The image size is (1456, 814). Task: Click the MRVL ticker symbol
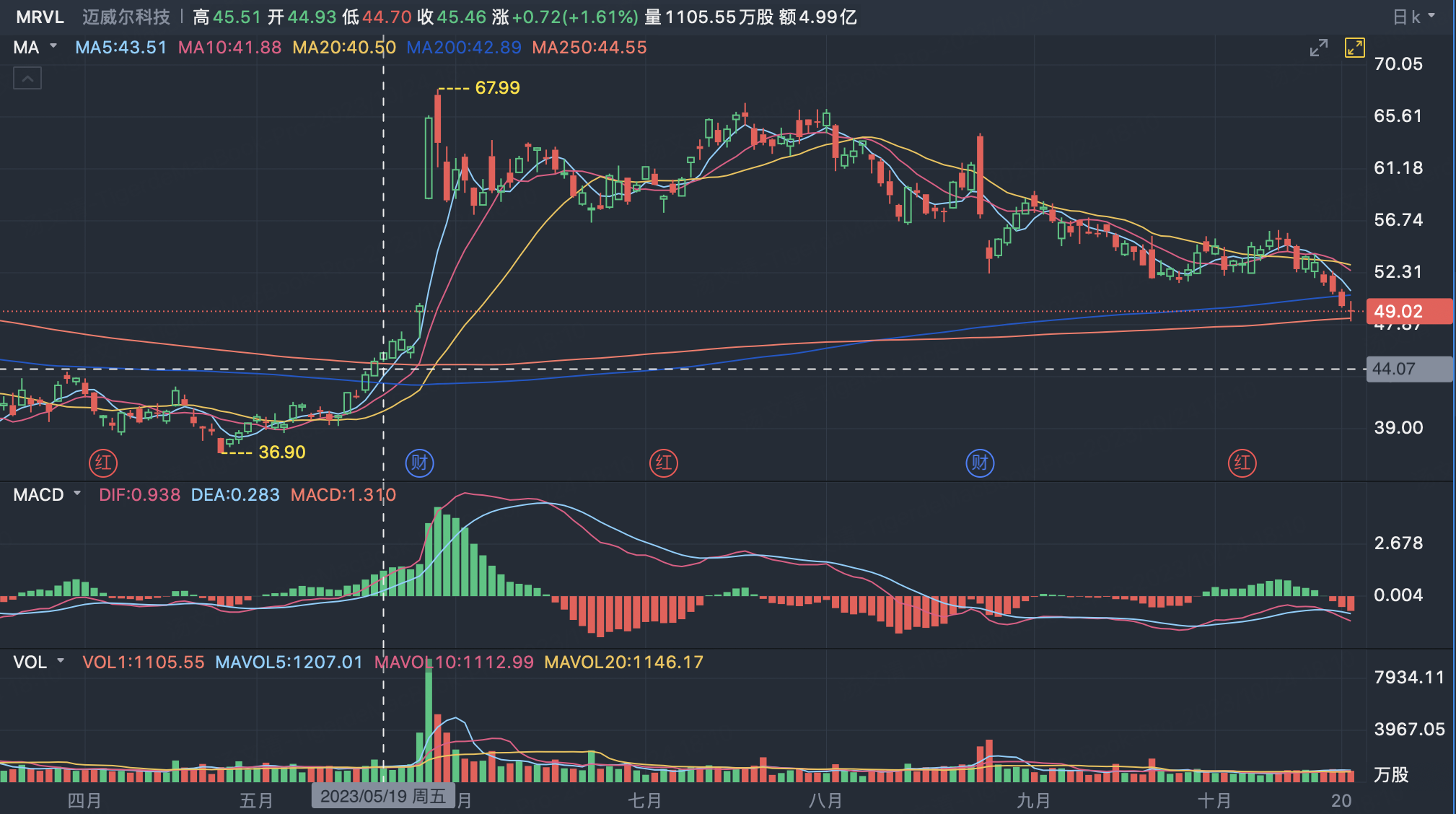point(40,17)
